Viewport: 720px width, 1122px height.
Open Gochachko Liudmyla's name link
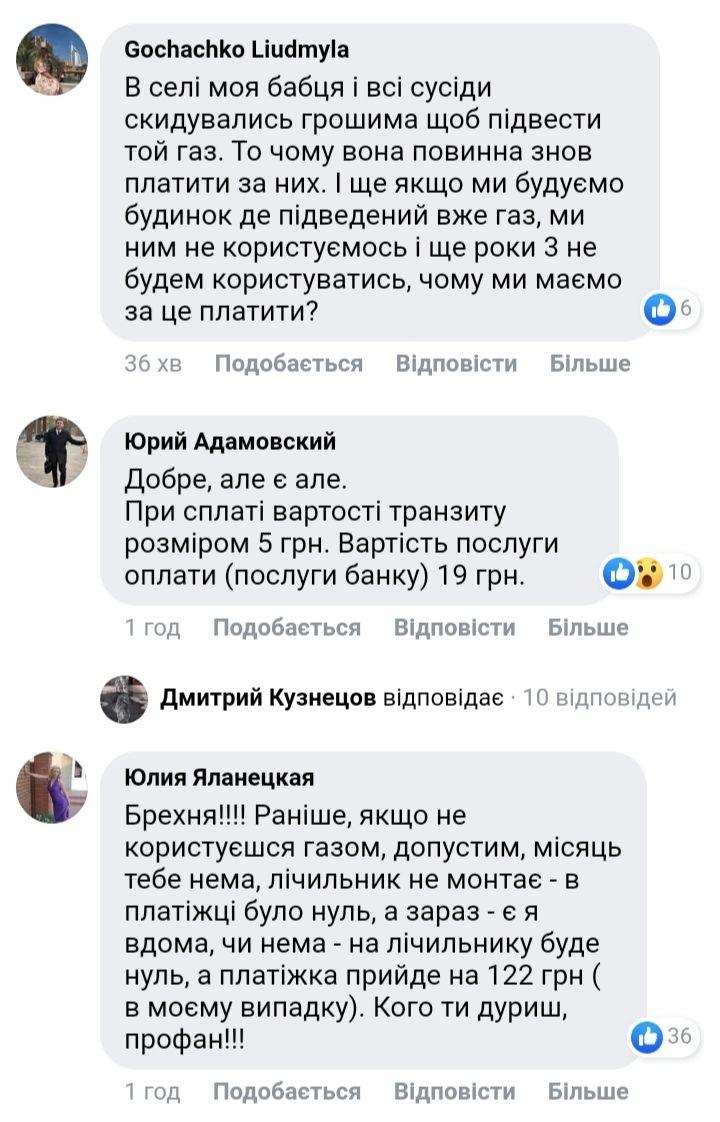pos(236,50)
